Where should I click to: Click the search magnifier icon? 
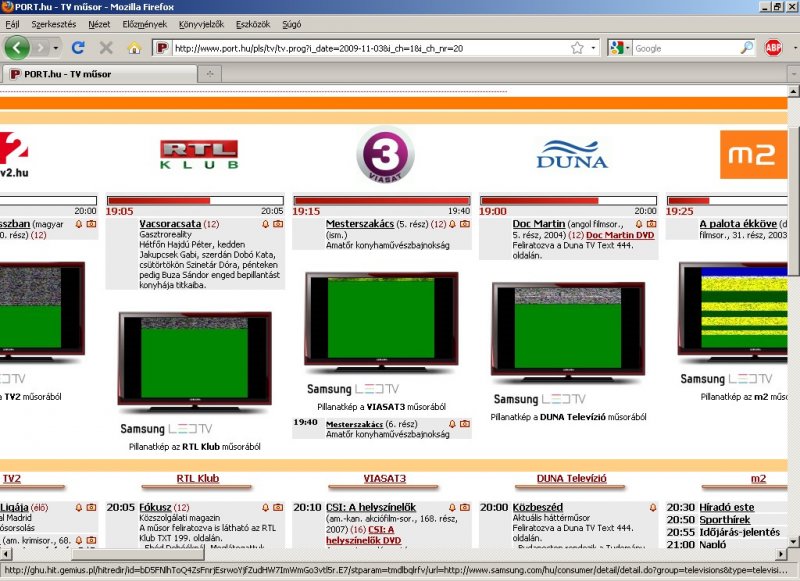pyautogui.click(x=746, y=48)
